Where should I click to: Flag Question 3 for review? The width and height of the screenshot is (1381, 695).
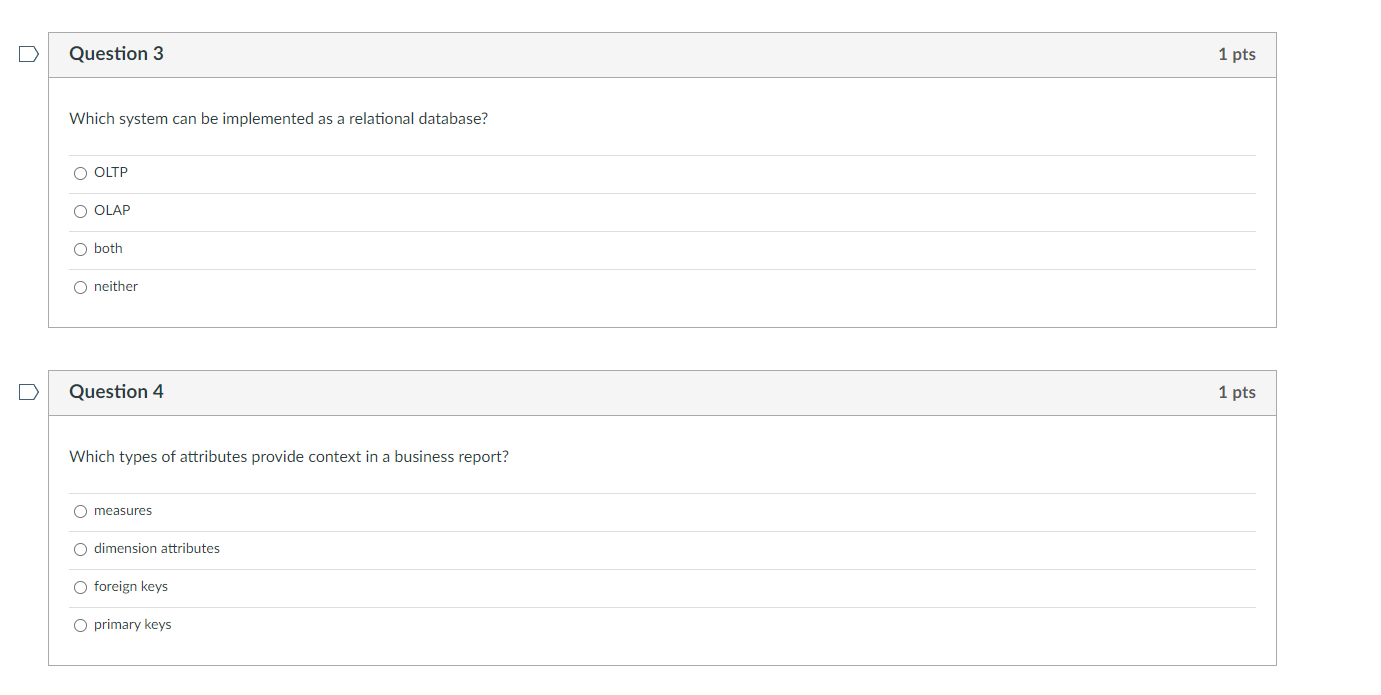point(29,54)
